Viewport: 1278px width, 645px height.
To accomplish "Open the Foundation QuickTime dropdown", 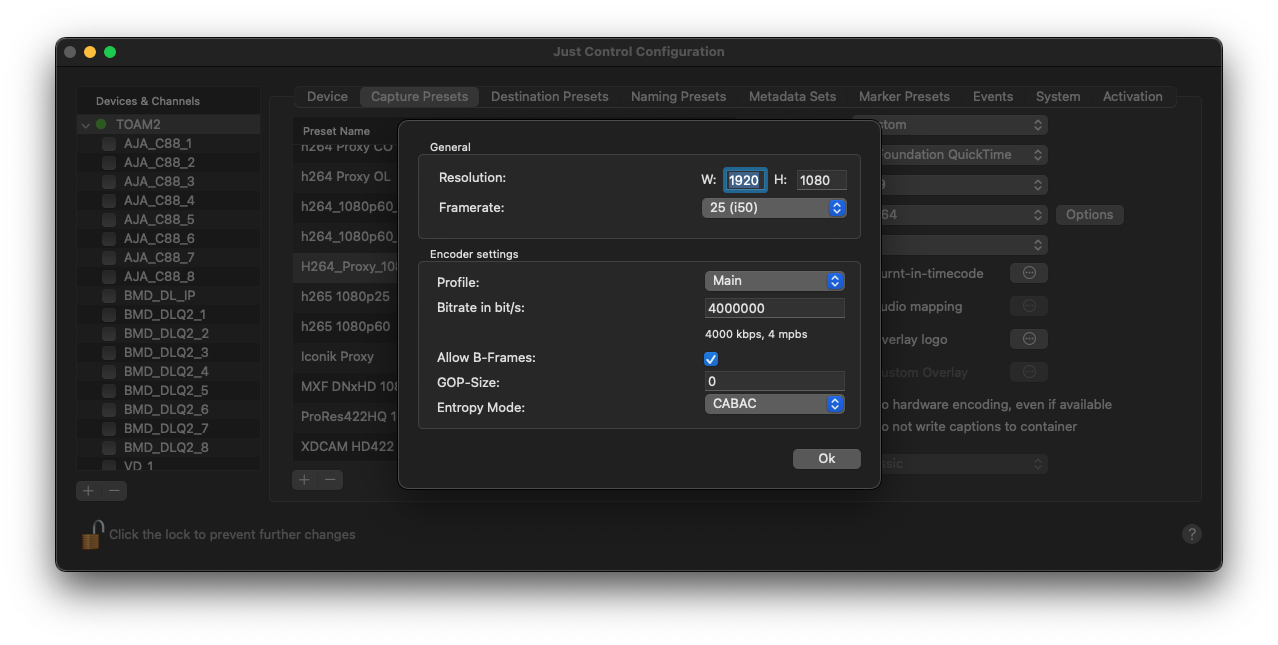I will click(x=964, y=155).
